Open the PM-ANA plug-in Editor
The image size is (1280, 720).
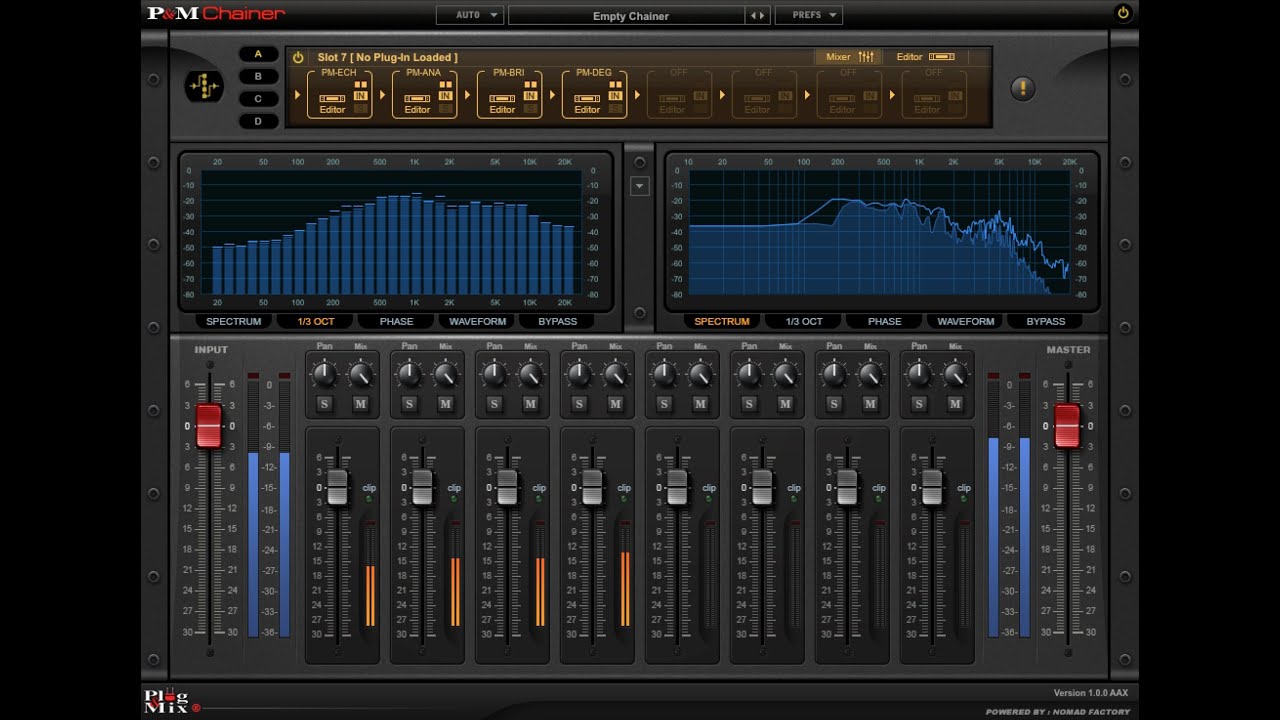tap(417, 104)
